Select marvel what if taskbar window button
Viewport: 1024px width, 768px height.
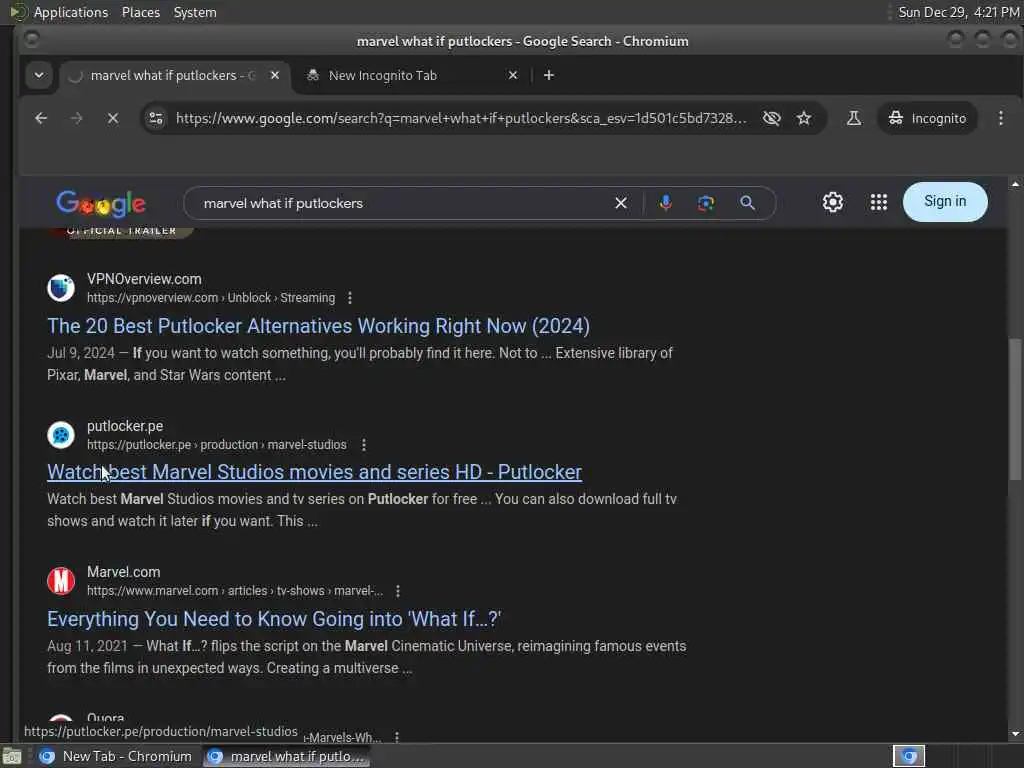(x=287, y=756)
